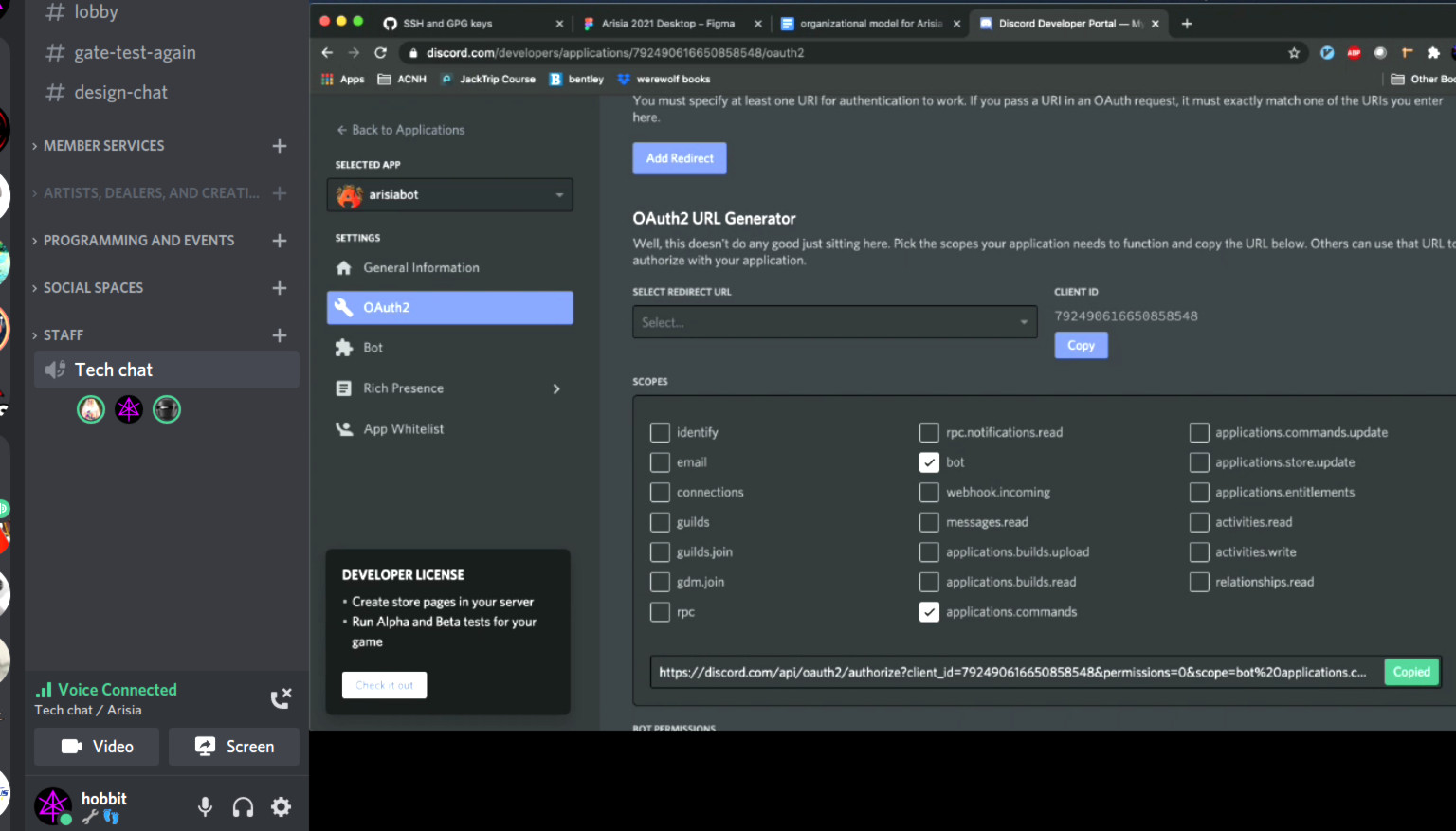
Task: Open the Bot settings page
Action: (373, 348)
